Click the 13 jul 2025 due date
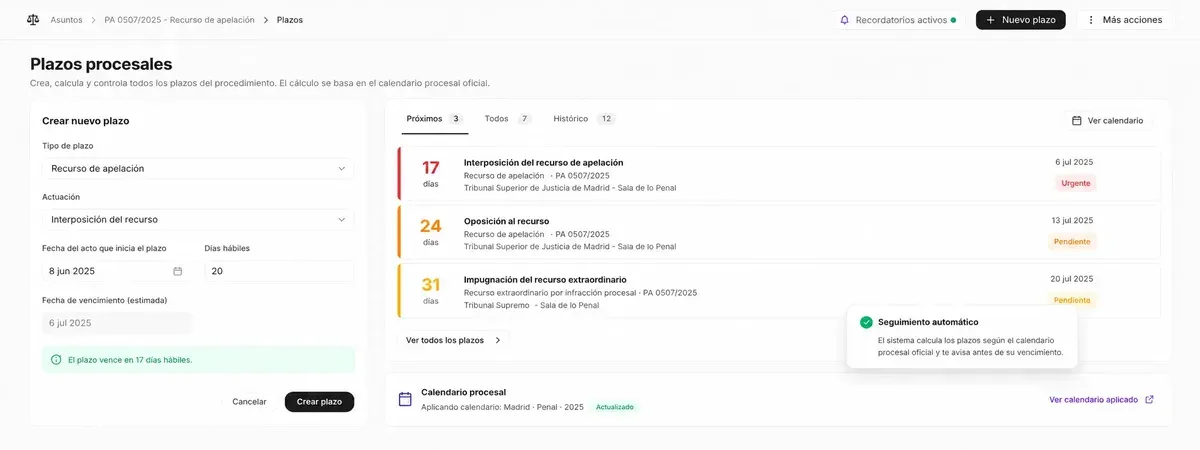 pyautogui.click(x=1072, y=220)
